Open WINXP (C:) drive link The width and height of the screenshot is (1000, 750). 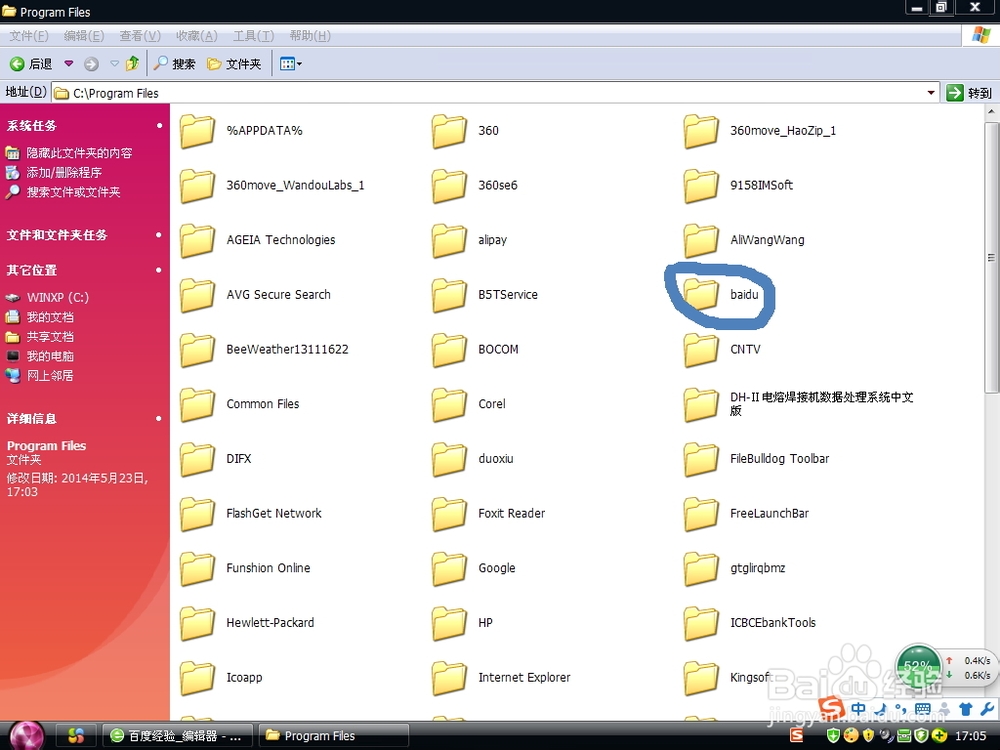[x=57, y=297]
